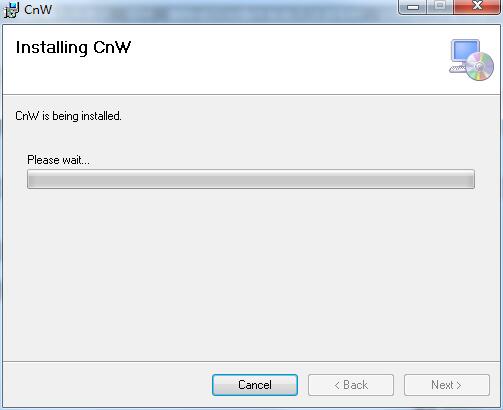Click the "Installing CnW" heading
The image size is (503, 410).
73,48
